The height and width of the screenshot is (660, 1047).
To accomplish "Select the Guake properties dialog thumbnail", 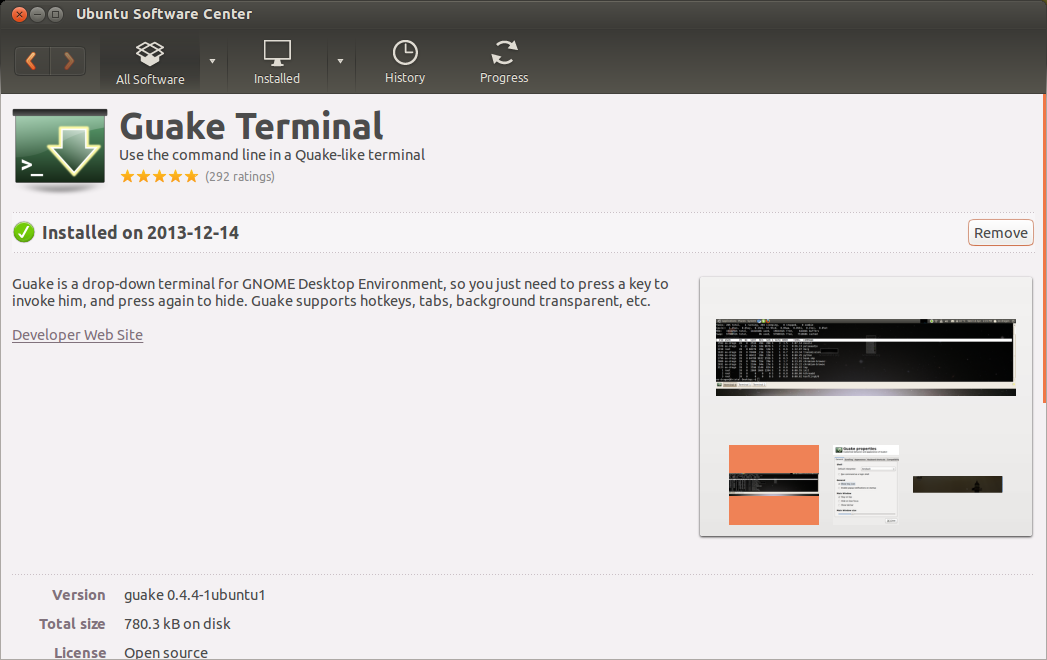I will pos(866,485).
